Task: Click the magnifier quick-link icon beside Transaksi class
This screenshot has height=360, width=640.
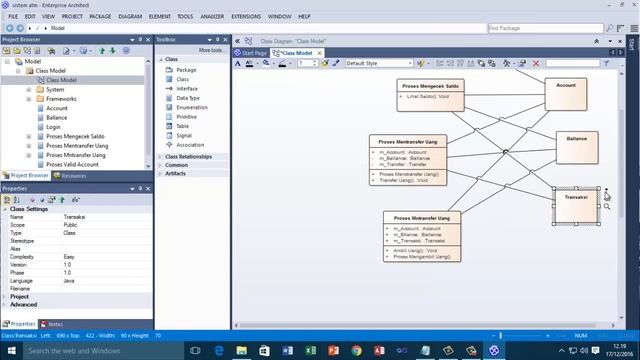Action: [x=607, y=207]
